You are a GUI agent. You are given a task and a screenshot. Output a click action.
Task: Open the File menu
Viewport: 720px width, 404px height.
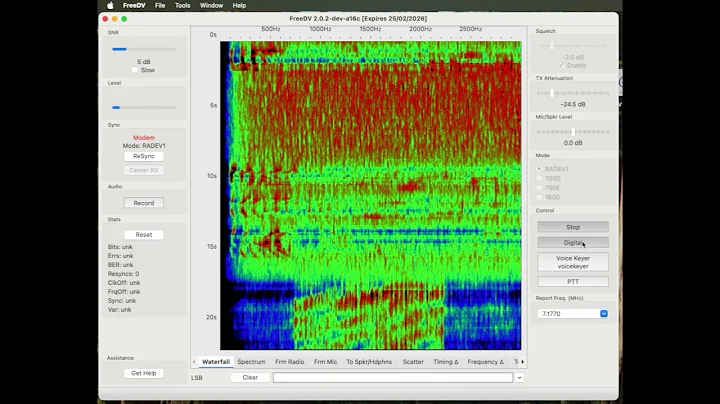click(x=160, y=6)
